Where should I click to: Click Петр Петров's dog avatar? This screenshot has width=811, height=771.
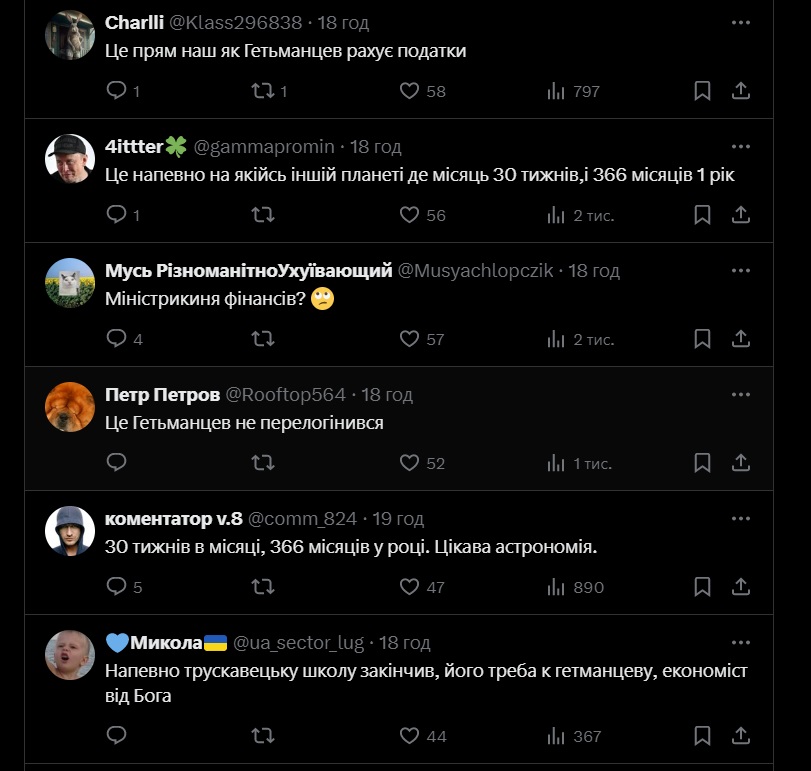70,406
